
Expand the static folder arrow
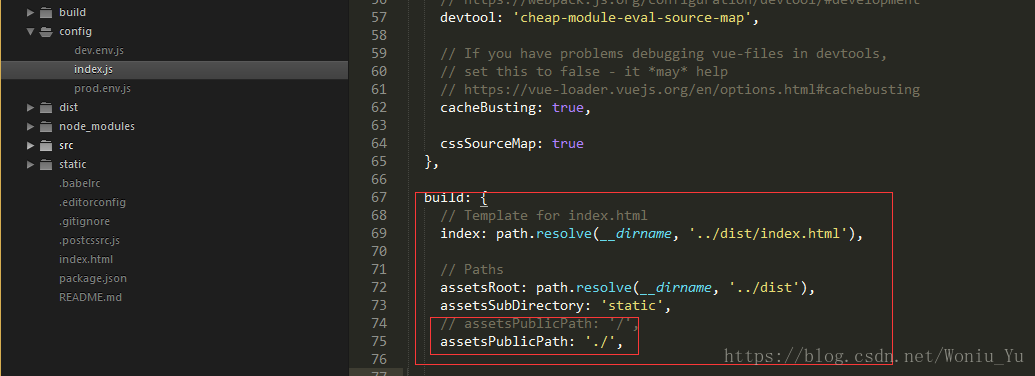(x=30, y=164)
